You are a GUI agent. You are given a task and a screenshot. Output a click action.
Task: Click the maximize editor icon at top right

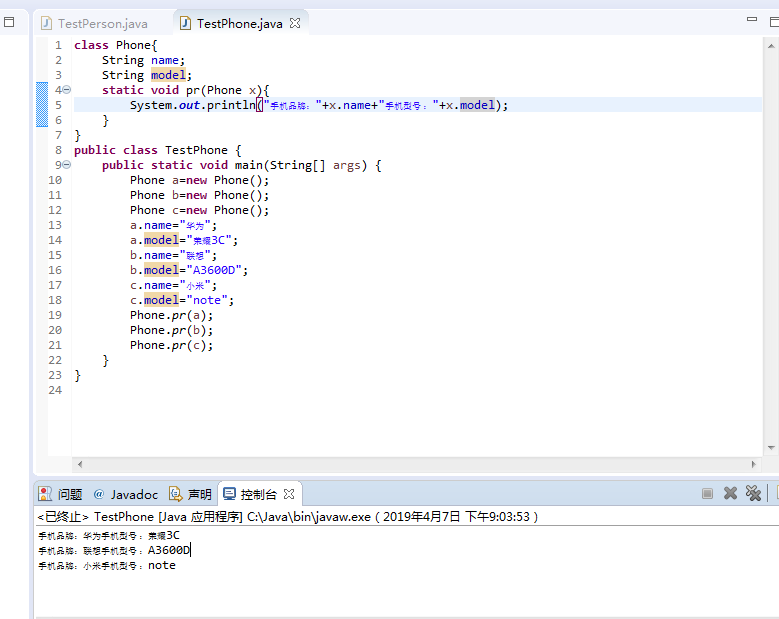tap(773, 20)
